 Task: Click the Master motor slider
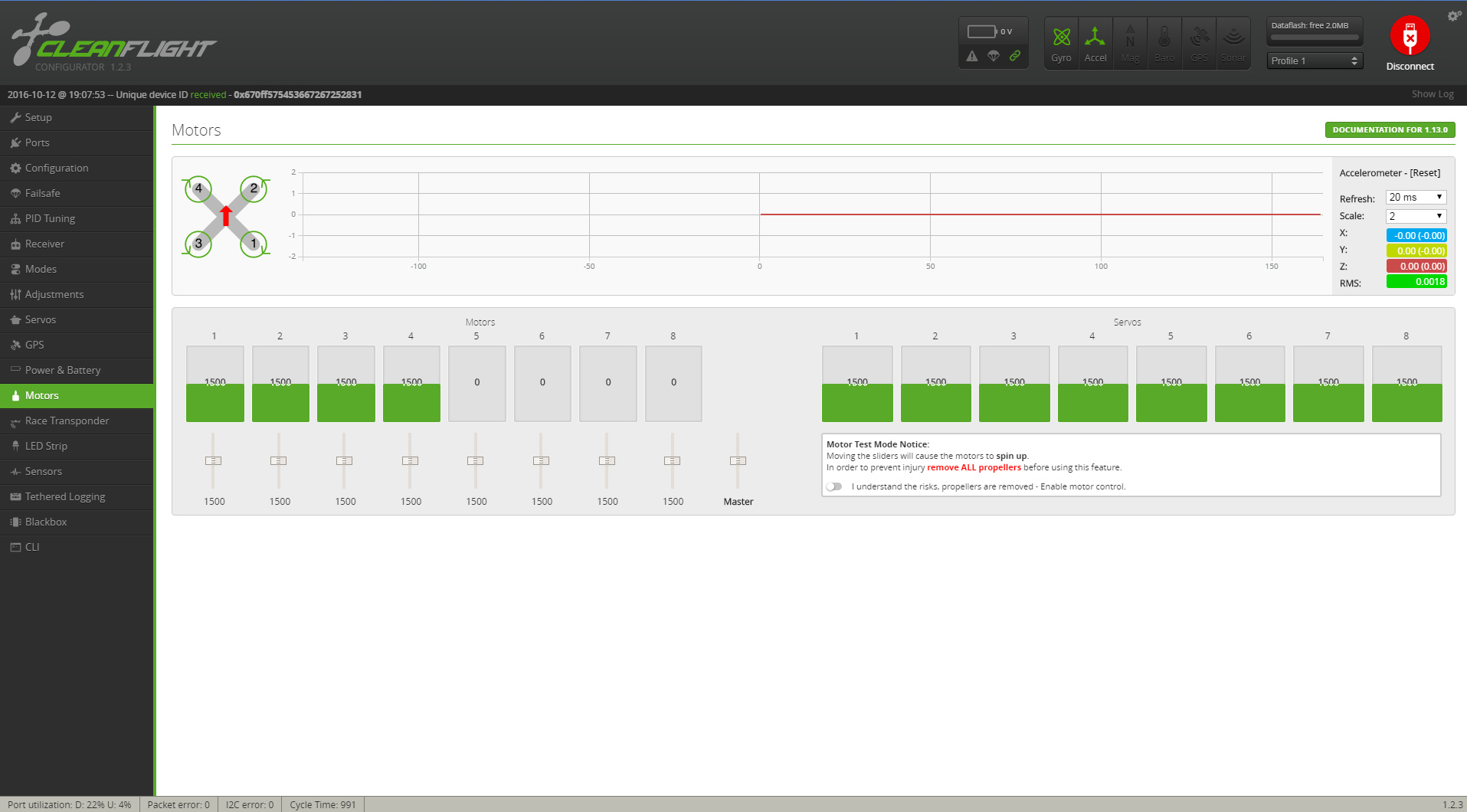point(738,460)
